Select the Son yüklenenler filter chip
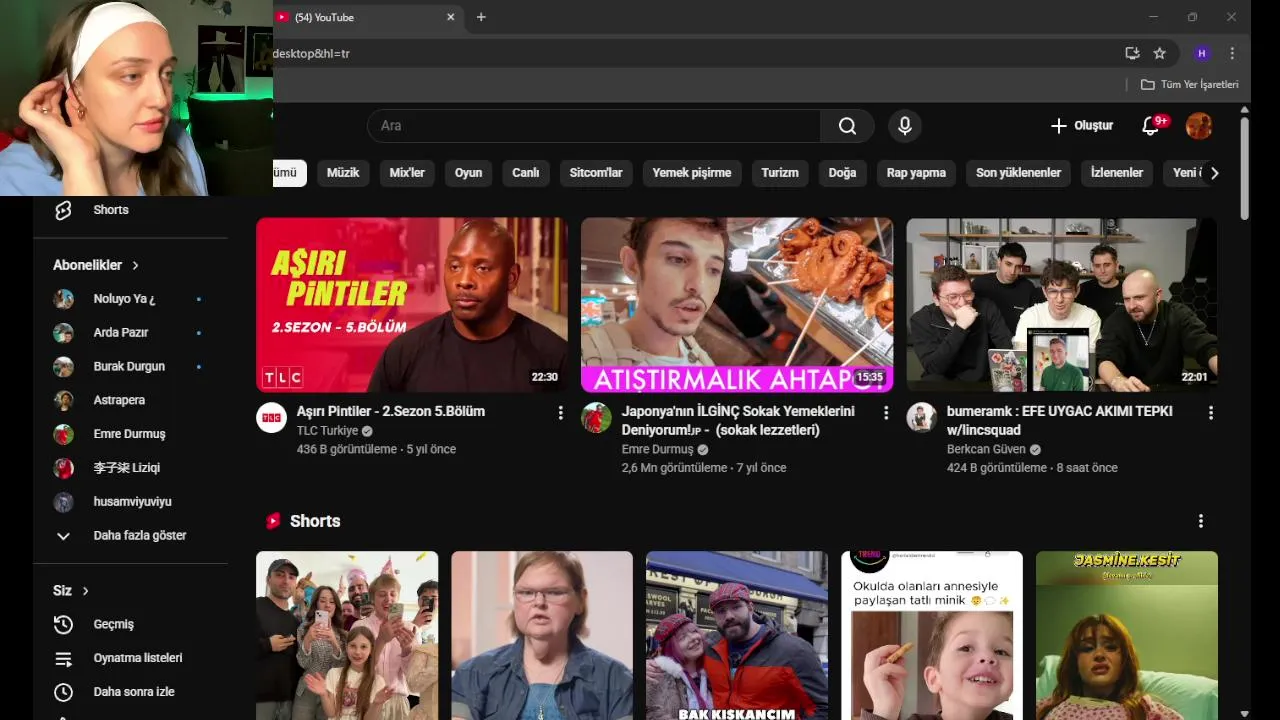This screenshot has width=1280, height=720. [x=1018, y=173]
